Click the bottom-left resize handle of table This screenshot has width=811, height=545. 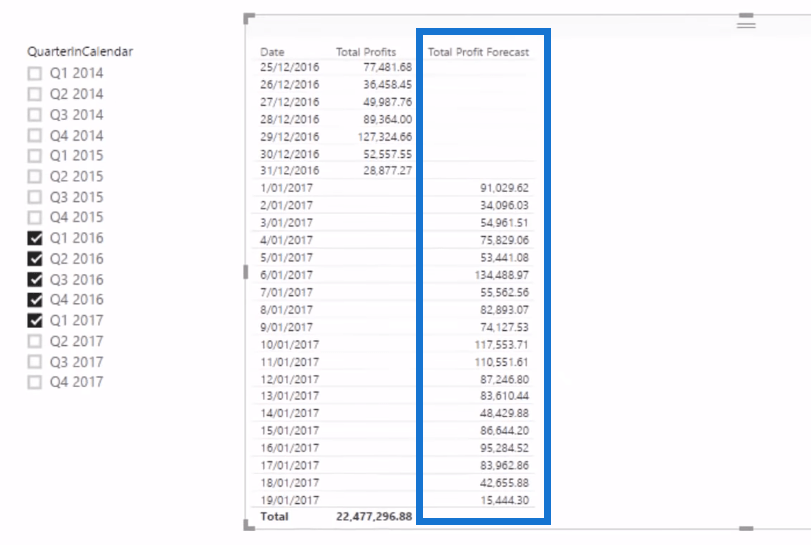pyautogui.click(x=249, y=525)
